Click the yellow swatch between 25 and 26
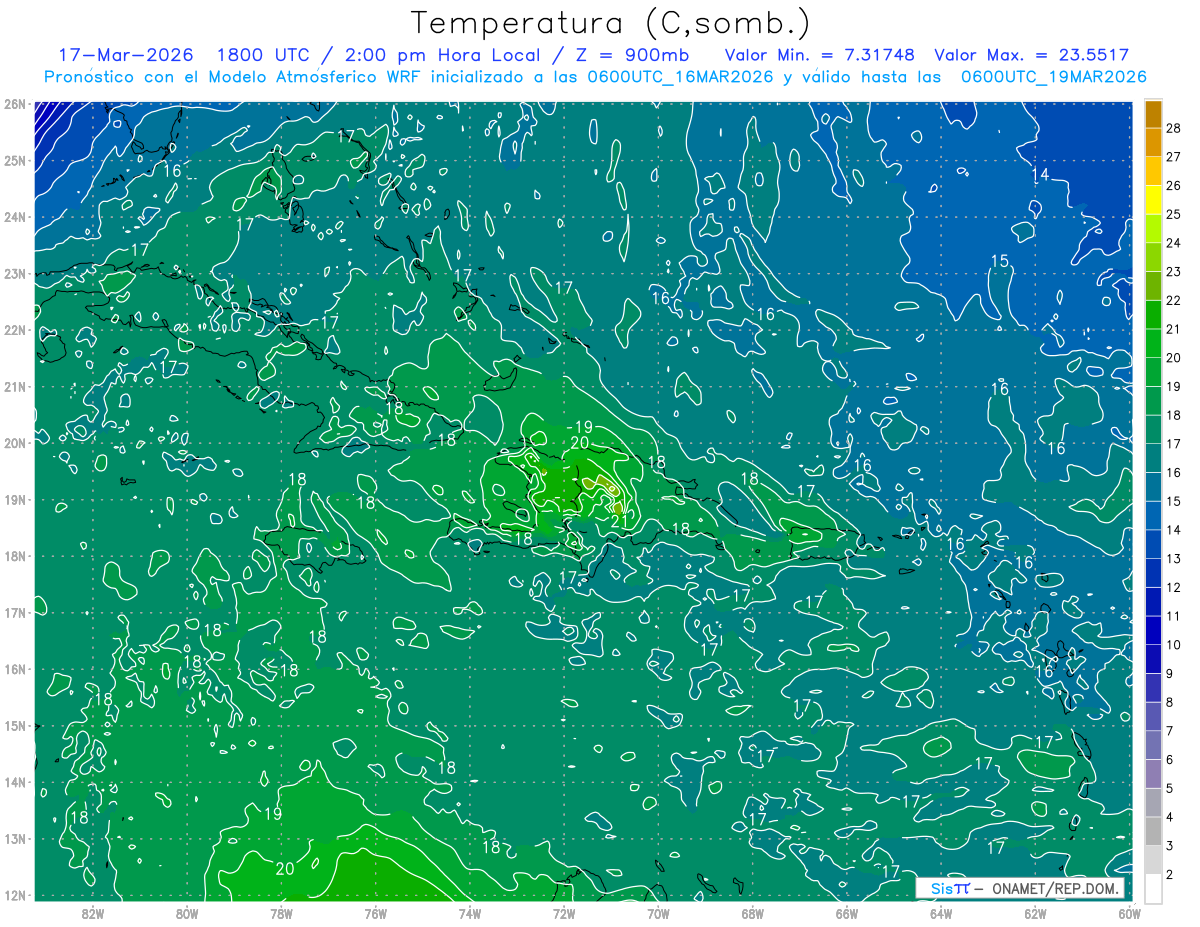The width and height of the screenshot is (1200, 927). pyautogui.click(x=1153, y=199)
